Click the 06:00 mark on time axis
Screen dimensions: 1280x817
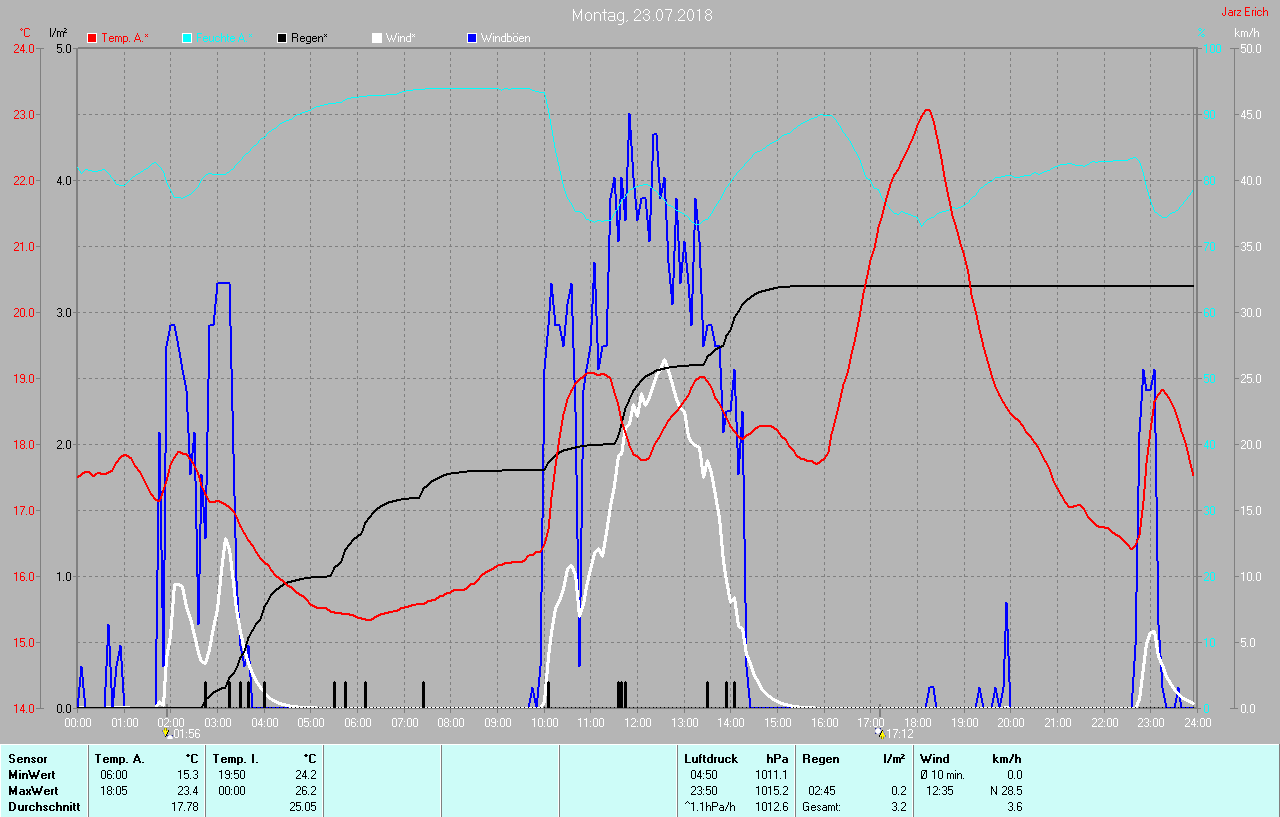[358, 722]
